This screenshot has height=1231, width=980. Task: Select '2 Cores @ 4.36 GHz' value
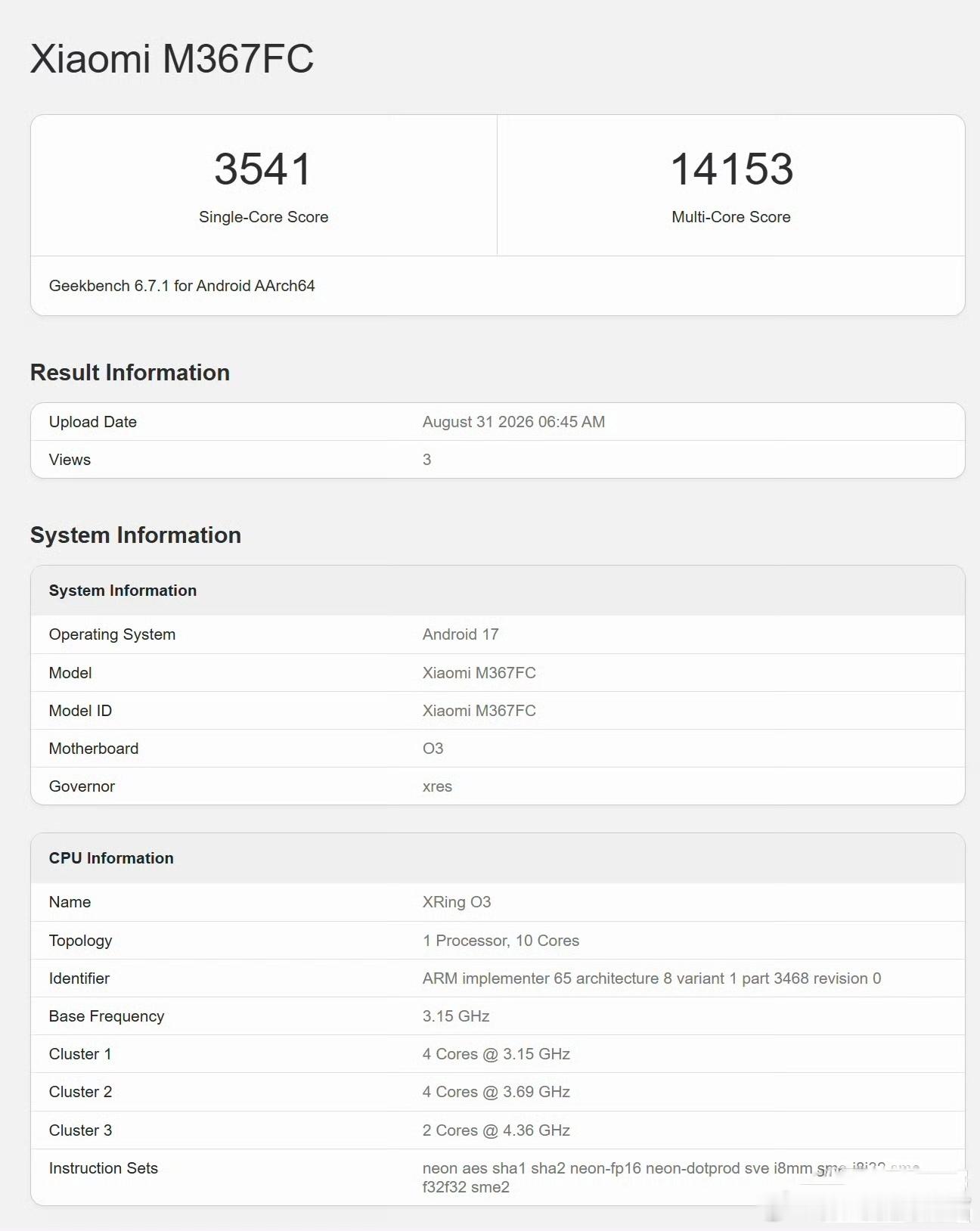[x=496, y=1130]
